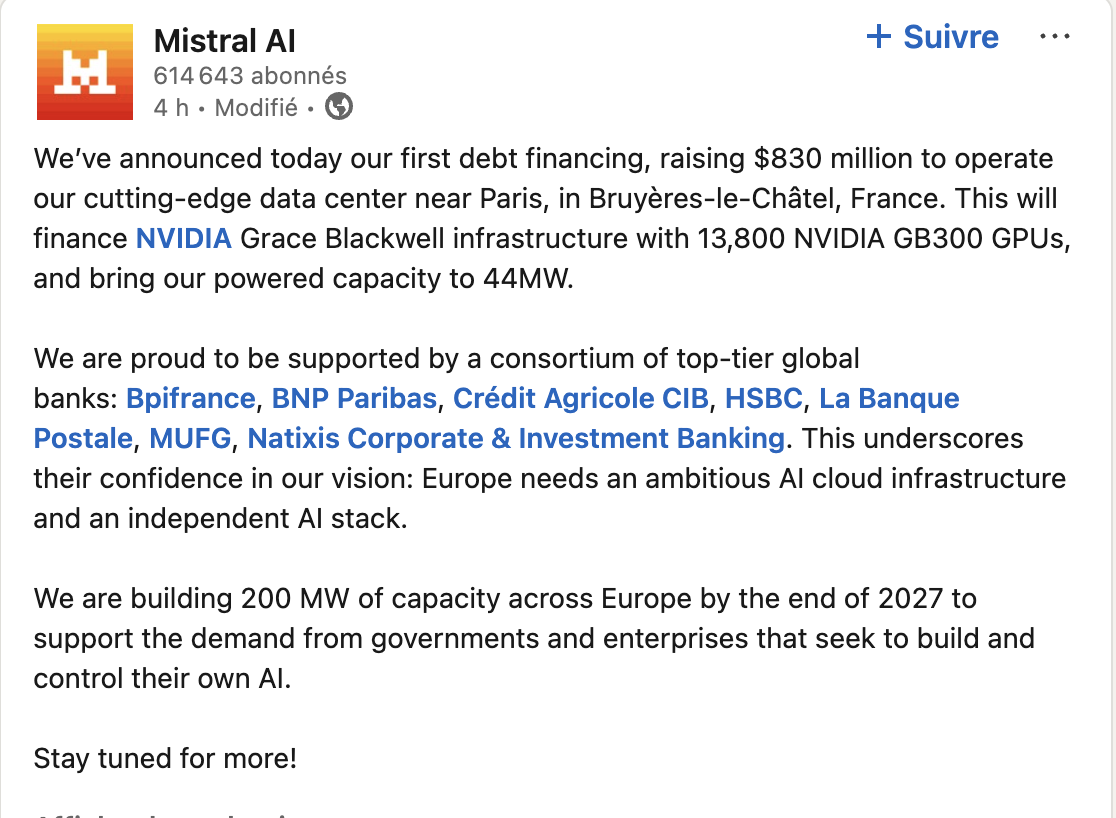The width and height of the screenshot is (1116, 818).
Task: Open the three-dots post options menu
Action: pyautogui.click(x=1055, y=37)
